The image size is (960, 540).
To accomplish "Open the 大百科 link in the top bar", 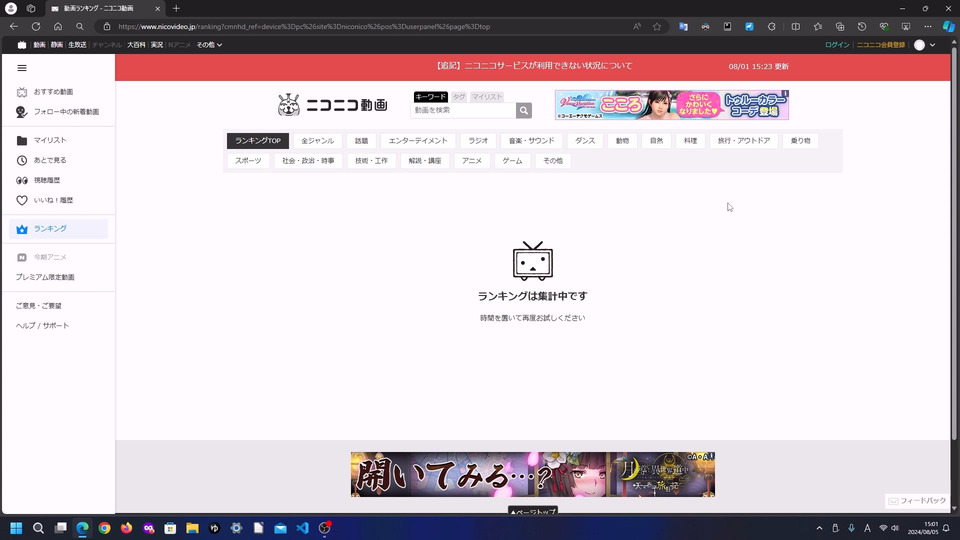I will [x=136, y=45].
